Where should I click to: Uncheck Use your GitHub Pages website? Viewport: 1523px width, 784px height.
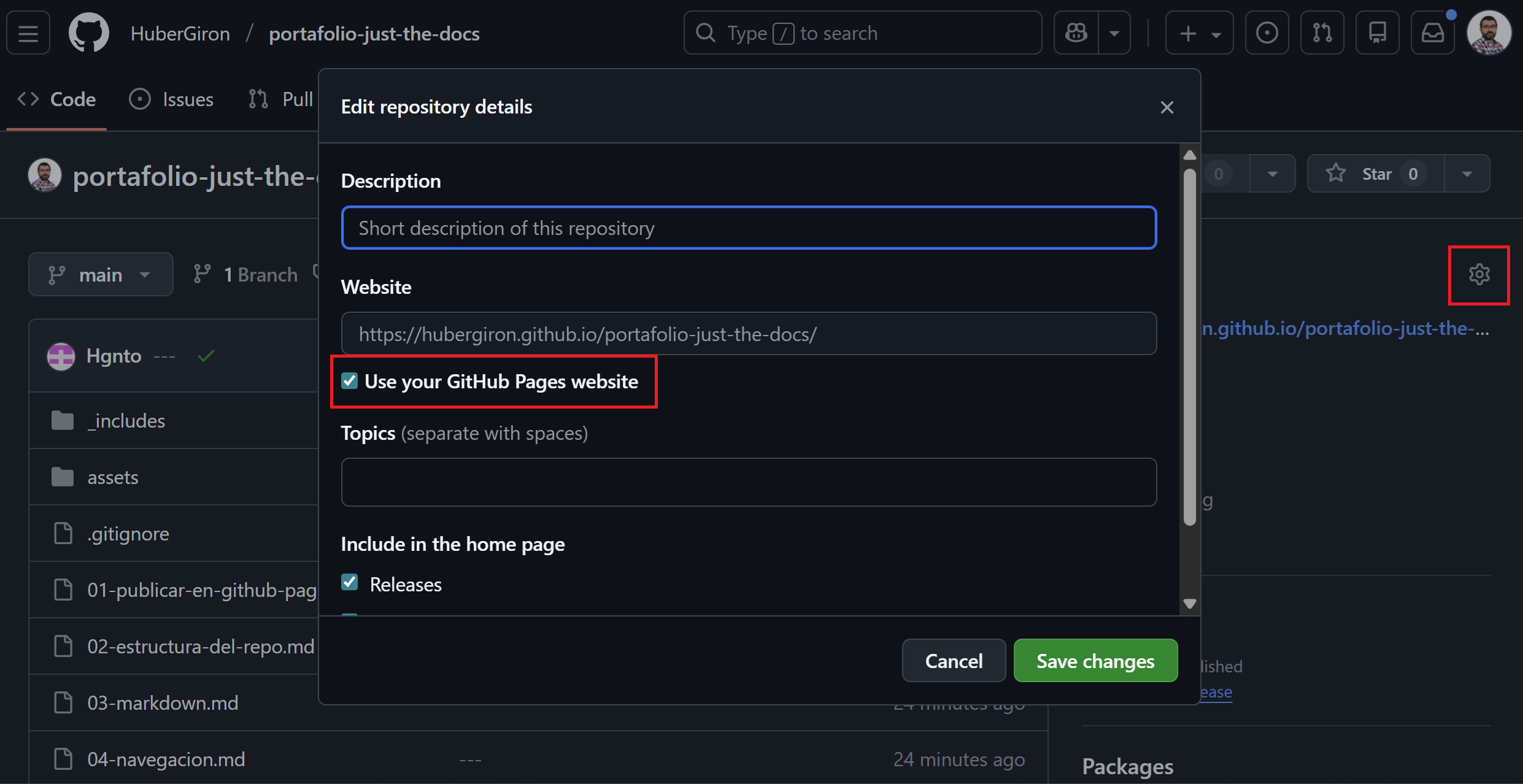point(350,381)
